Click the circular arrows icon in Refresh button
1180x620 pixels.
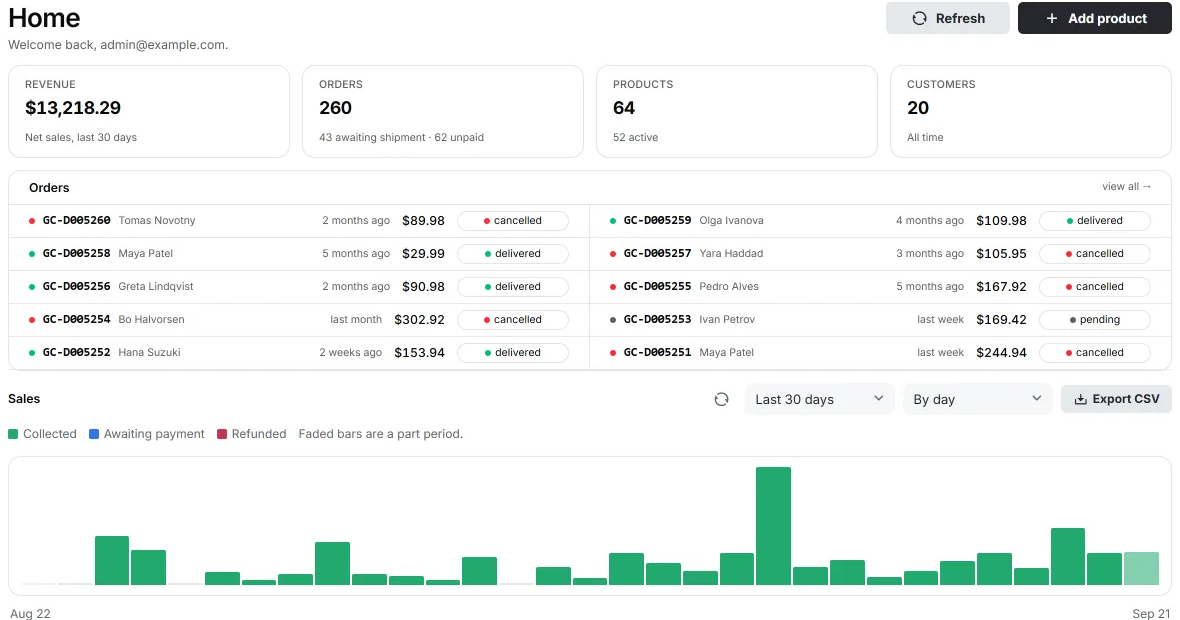tap(920, 18)
